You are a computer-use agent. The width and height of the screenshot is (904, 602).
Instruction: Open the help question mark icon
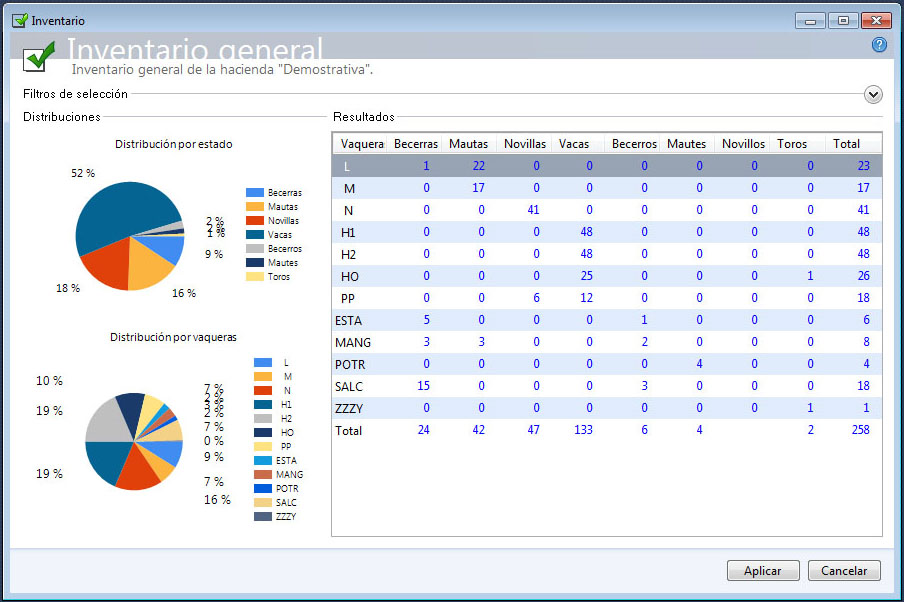pyautogui.click(x=879, y=44)
